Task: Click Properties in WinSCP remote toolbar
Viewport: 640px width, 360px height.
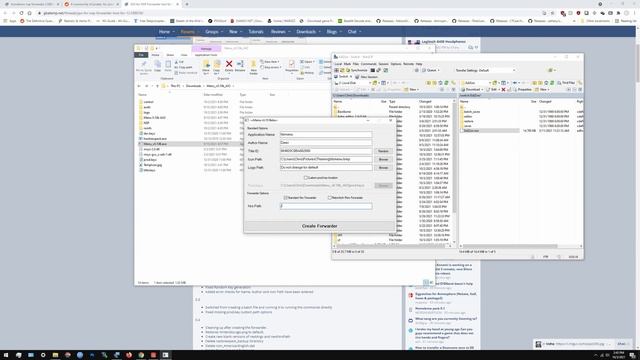Action: coord(522,89)
